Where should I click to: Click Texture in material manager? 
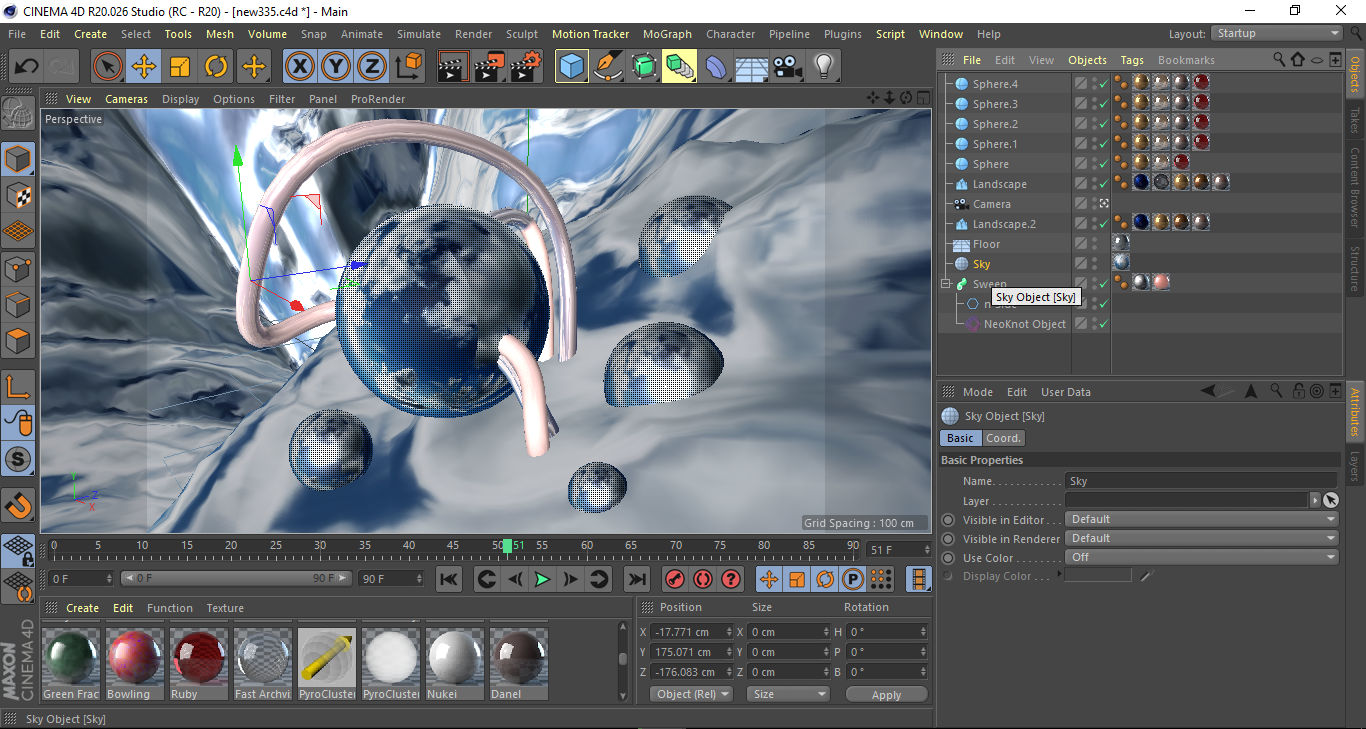pyautogui.click(x=225, y=608)
